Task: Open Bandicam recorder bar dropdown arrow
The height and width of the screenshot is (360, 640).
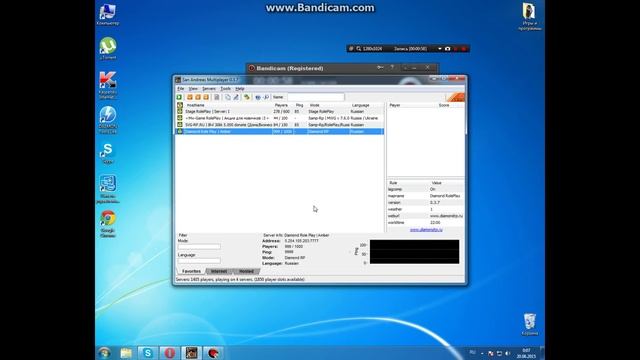Action: (x=440, y=49)
